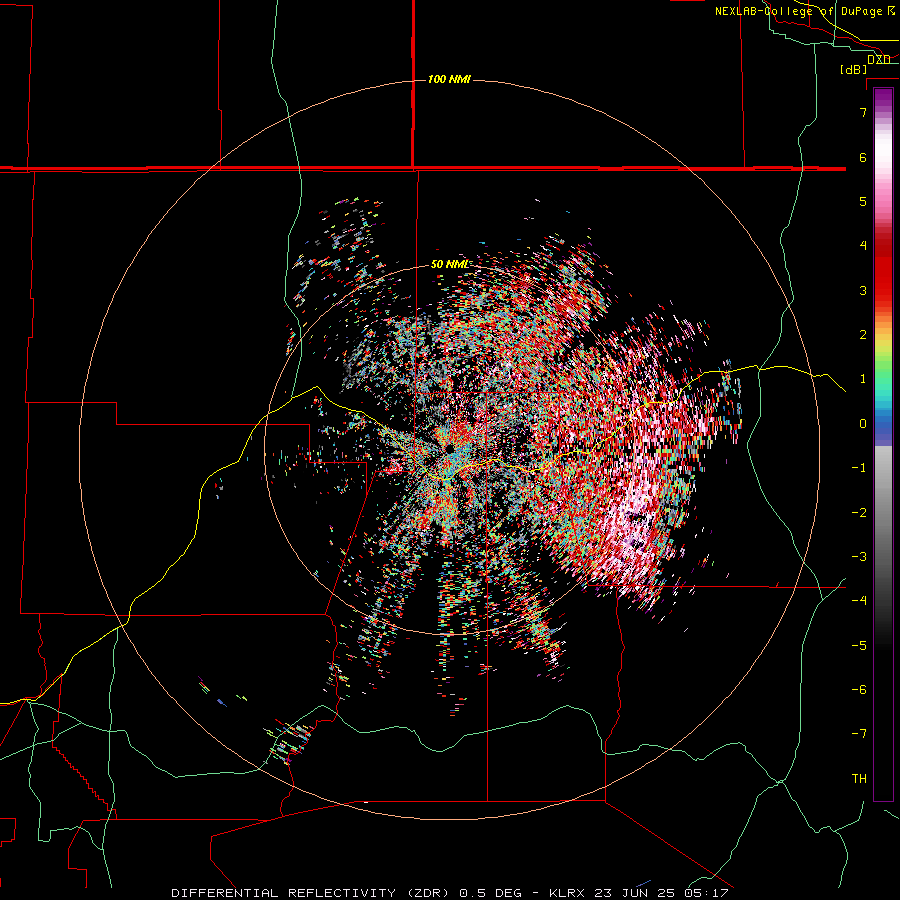Screen dimensions: 900x900
Task: Click the -7 dB tick label on colorbar
Action: pos(859,734)
